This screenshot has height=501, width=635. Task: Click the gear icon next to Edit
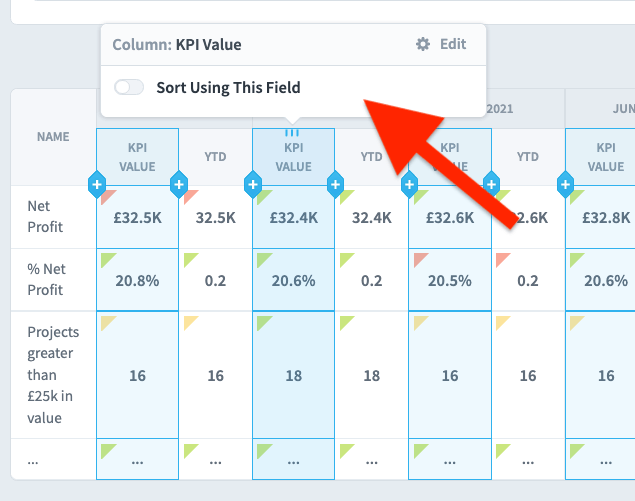[423, 44]
